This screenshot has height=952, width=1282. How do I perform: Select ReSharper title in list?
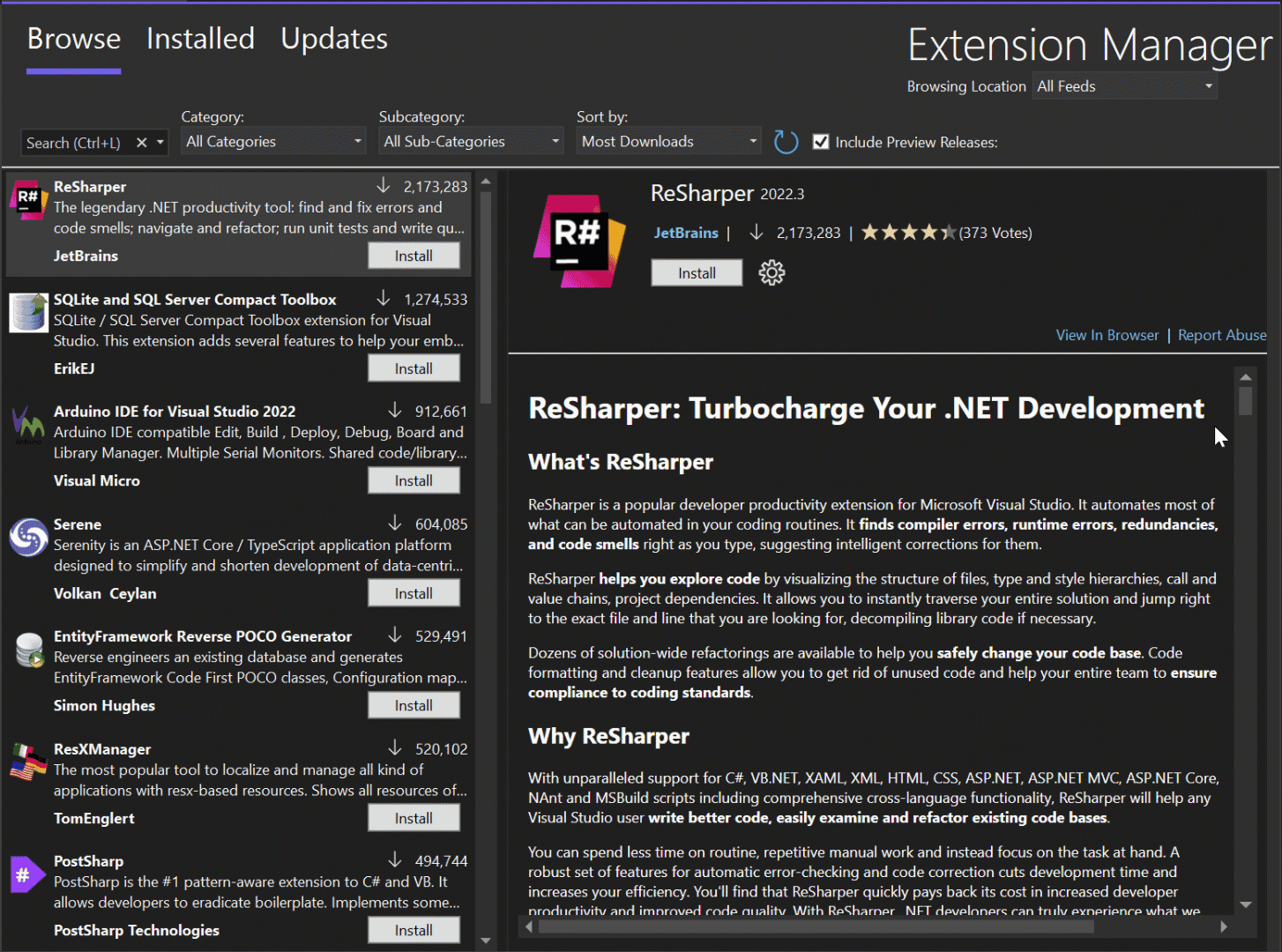point(90,187)
